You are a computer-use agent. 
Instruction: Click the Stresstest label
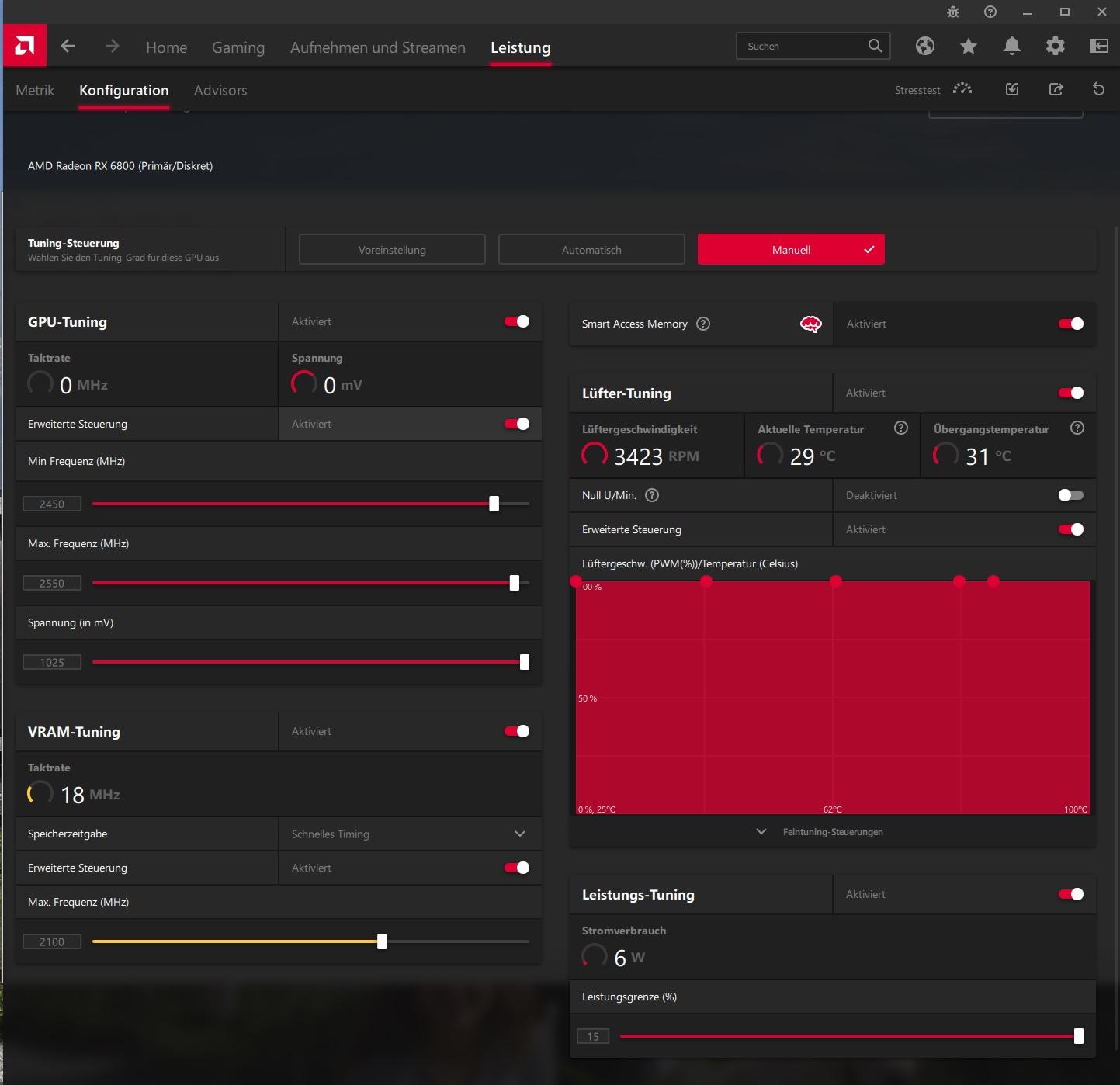click(917, 90)
